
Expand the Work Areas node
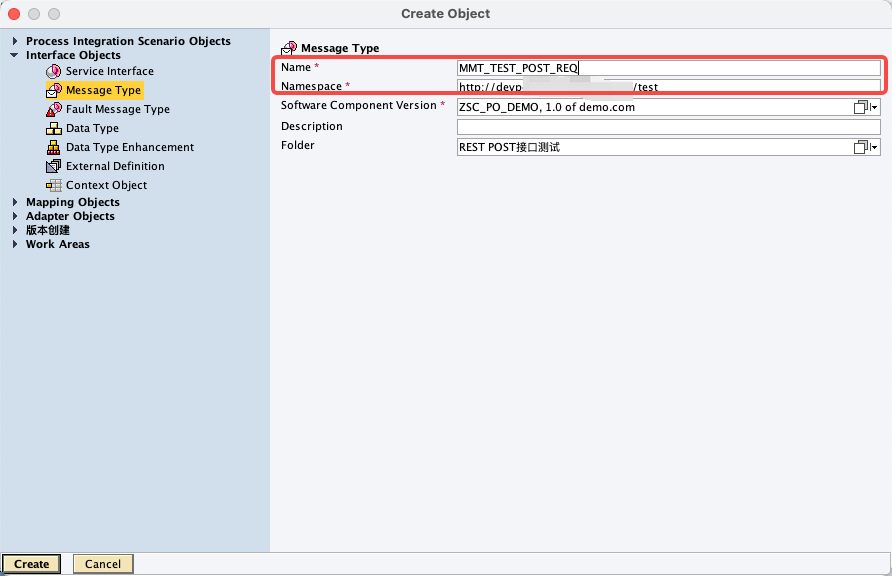tap(15, 244)
